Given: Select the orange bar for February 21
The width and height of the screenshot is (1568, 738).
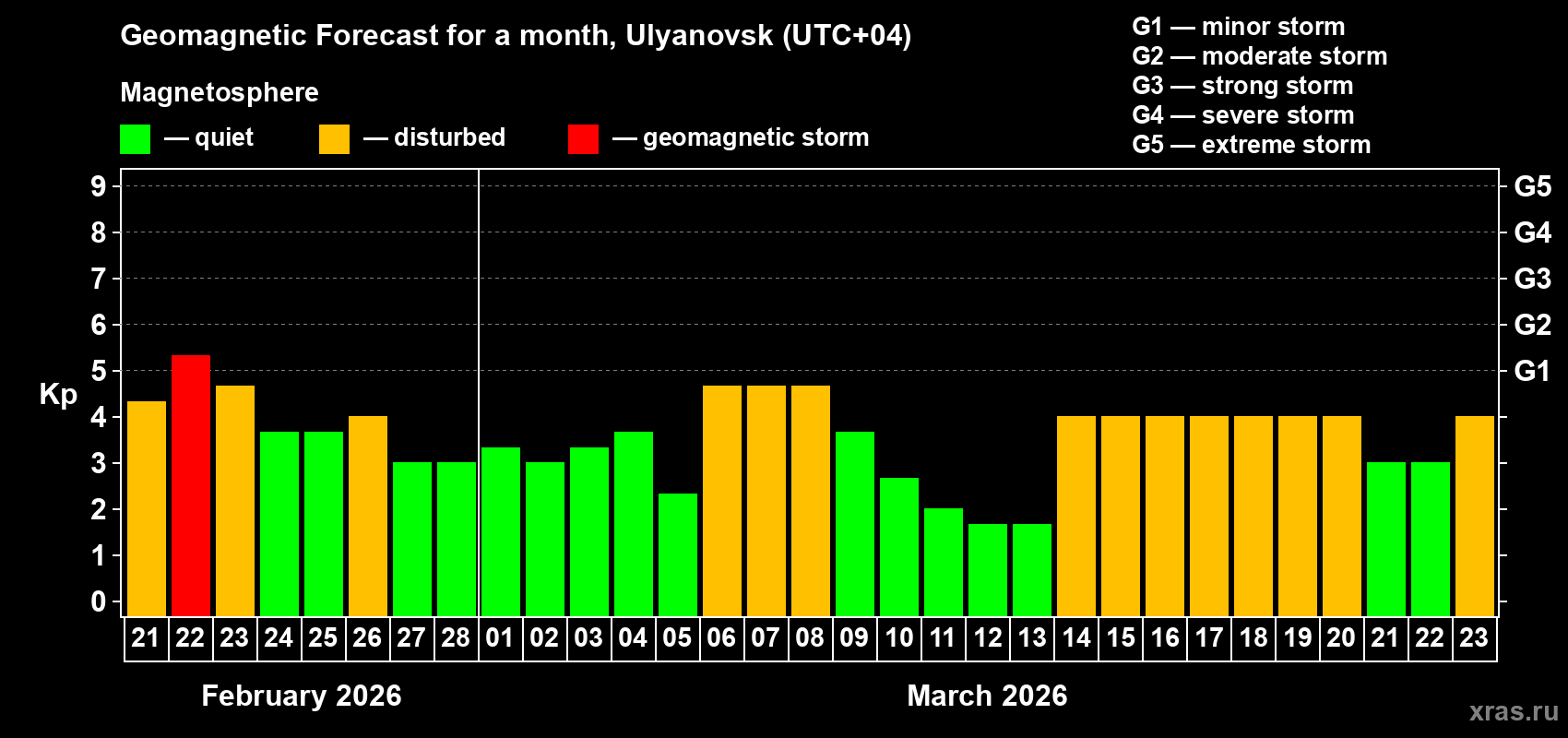Looking at the screenshot, I should click(x=147, y=508).
